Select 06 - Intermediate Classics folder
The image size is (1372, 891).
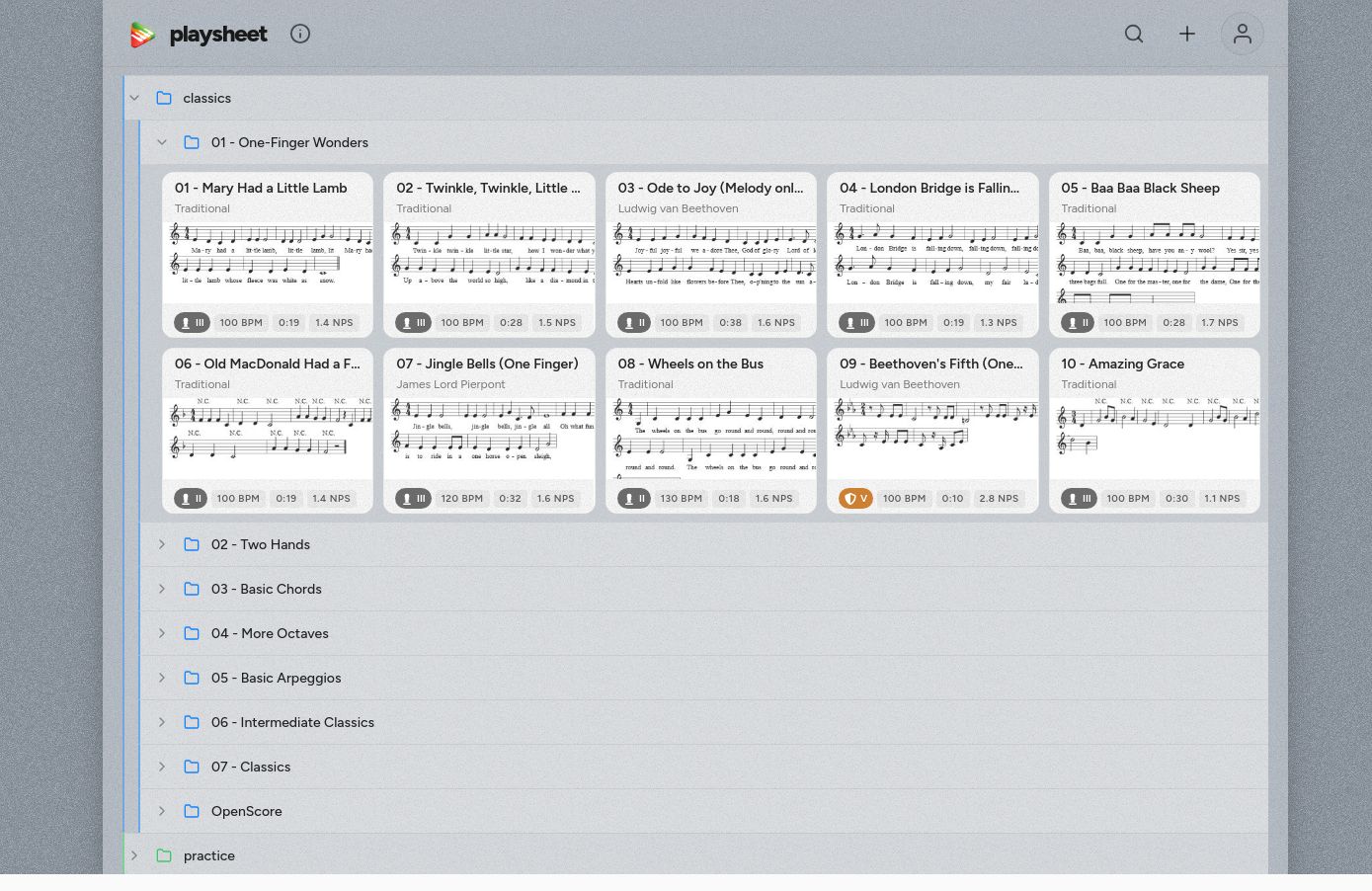(x=292, y=722)
